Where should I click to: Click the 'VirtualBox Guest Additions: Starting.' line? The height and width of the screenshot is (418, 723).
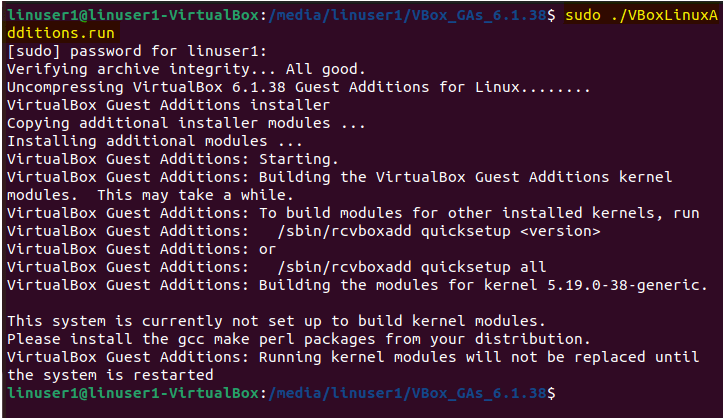[173, 159]
